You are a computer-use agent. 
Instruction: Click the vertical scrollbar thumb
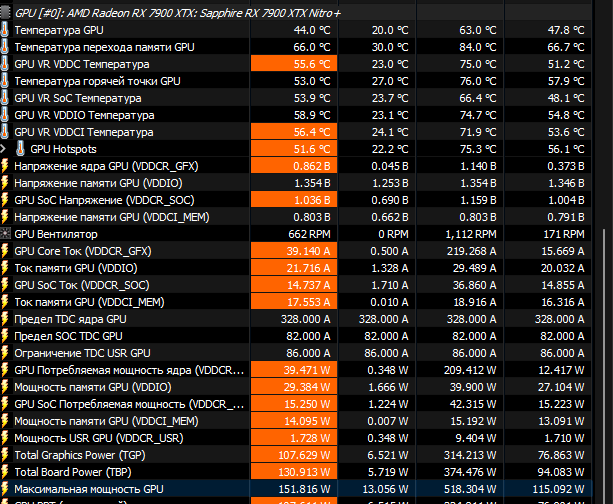point(602,365)
